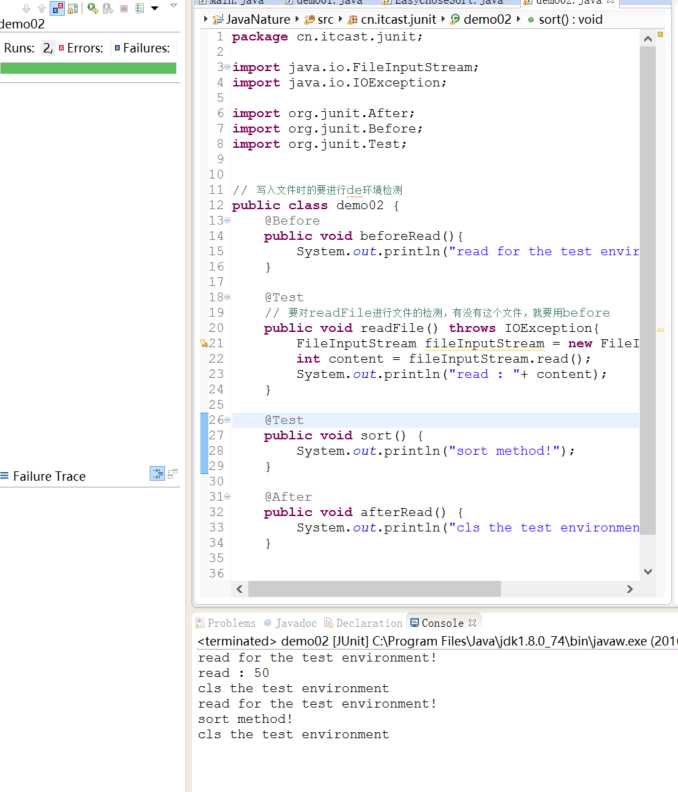Collapse the import block at line 3
The width and height of the screenshot is (678, 792).
[227, 67]
